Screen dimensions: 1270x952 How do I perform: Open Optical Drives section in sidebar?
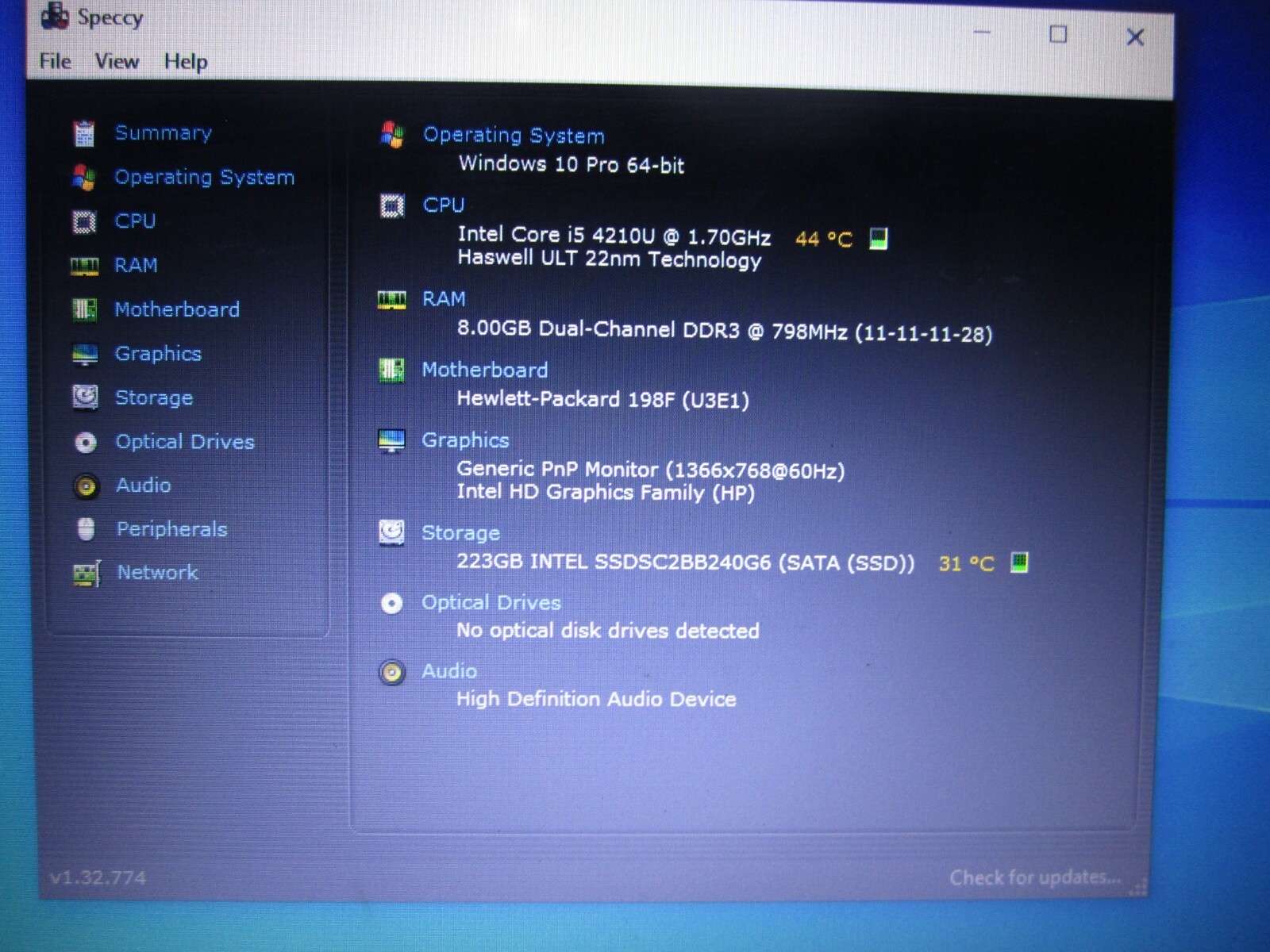coord(185,442)
